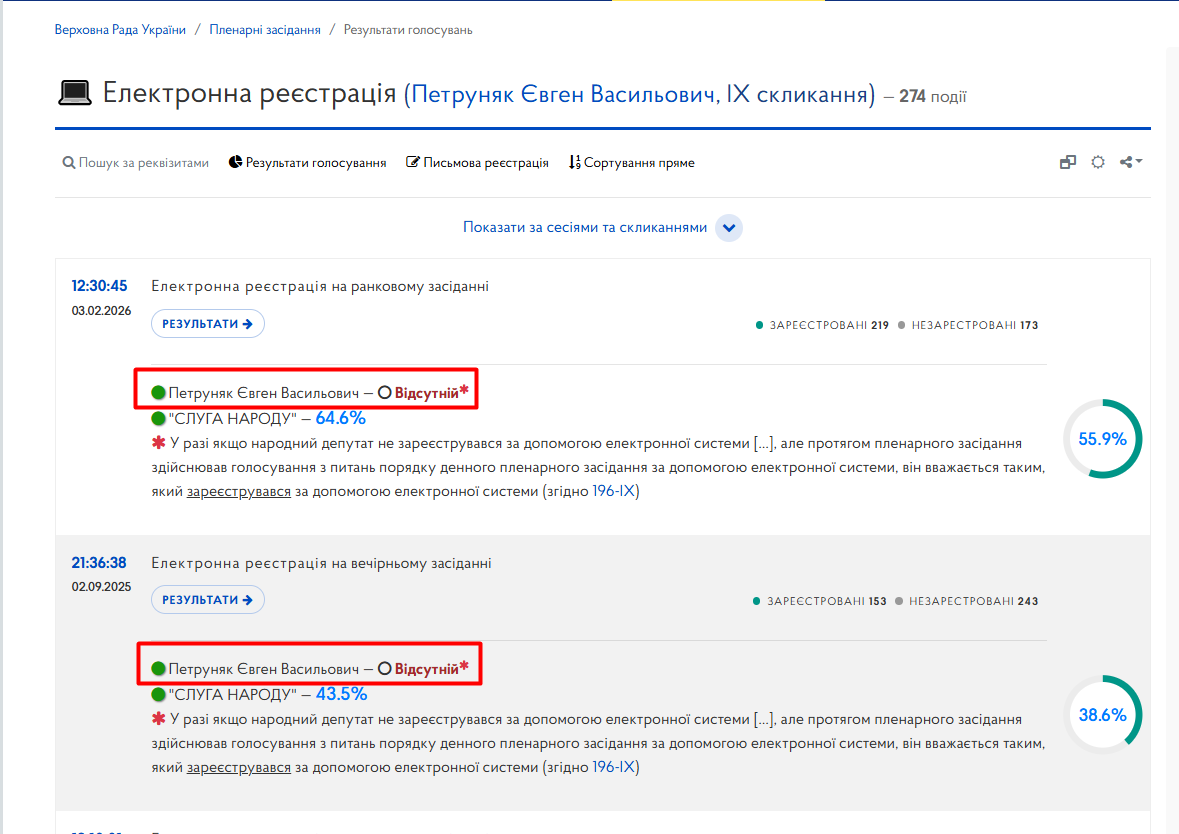Open the Верховна Рада України breadcrumb link
The width and height of the screenshot is (1179, 834).
click(x=120, y=30)
